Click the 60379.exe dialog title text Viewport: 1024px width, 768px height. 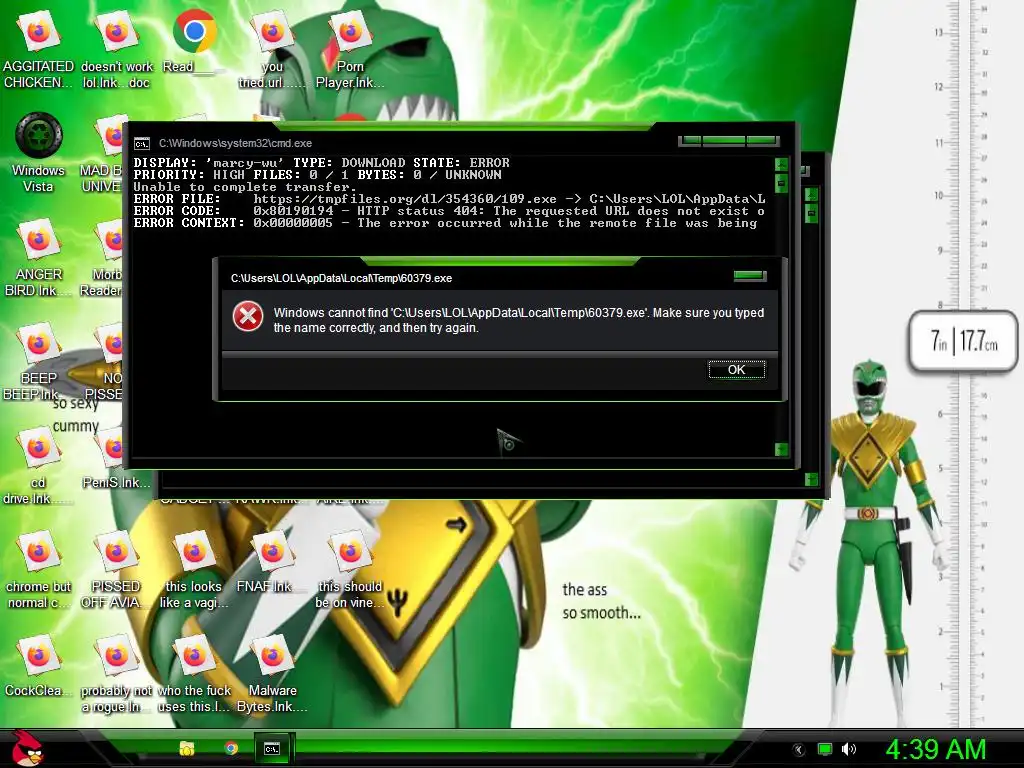[x=341, y=278]
